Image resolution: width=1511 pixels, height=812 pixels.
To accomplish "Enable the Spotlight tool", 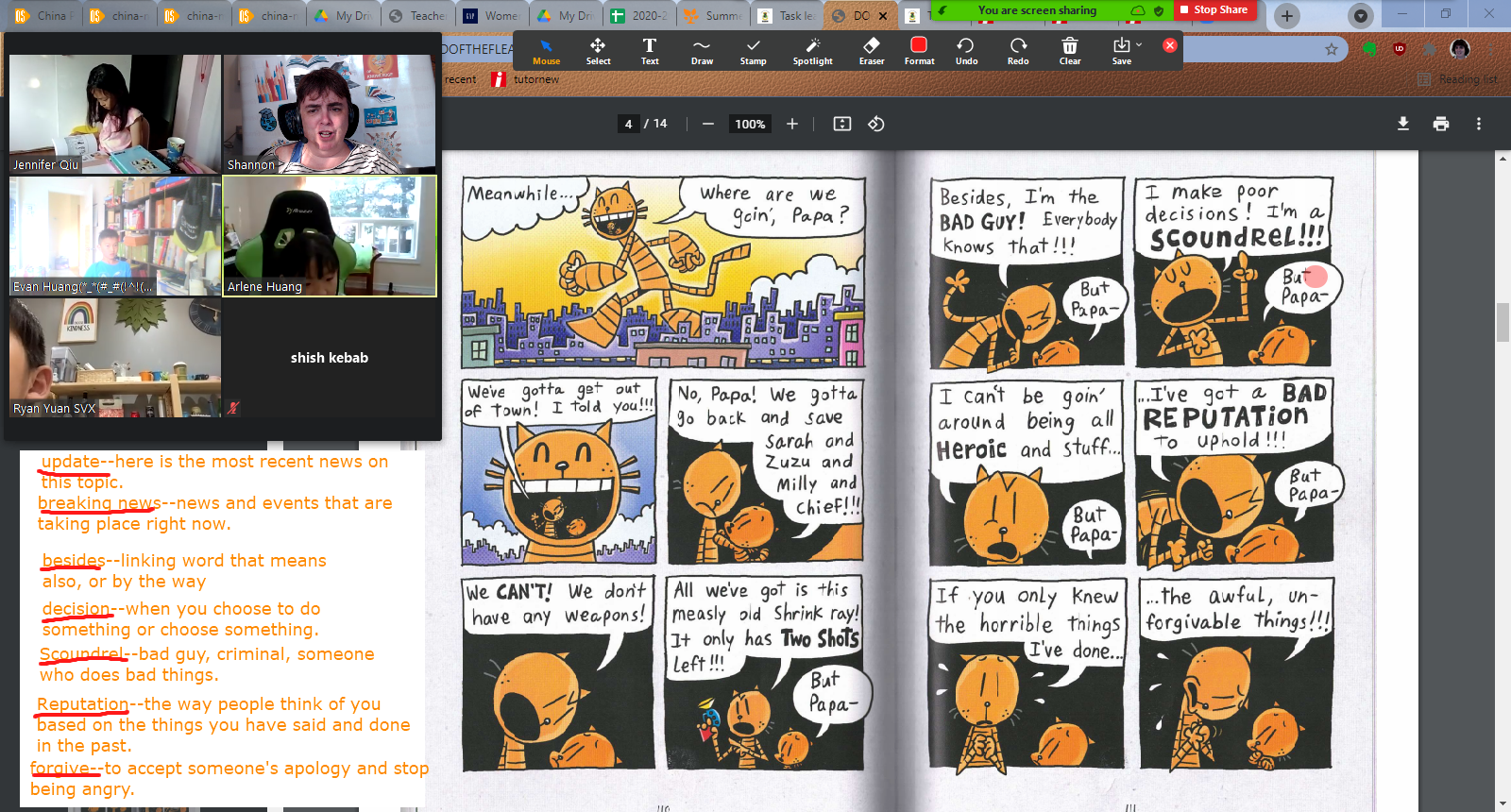I will point(812,51).
